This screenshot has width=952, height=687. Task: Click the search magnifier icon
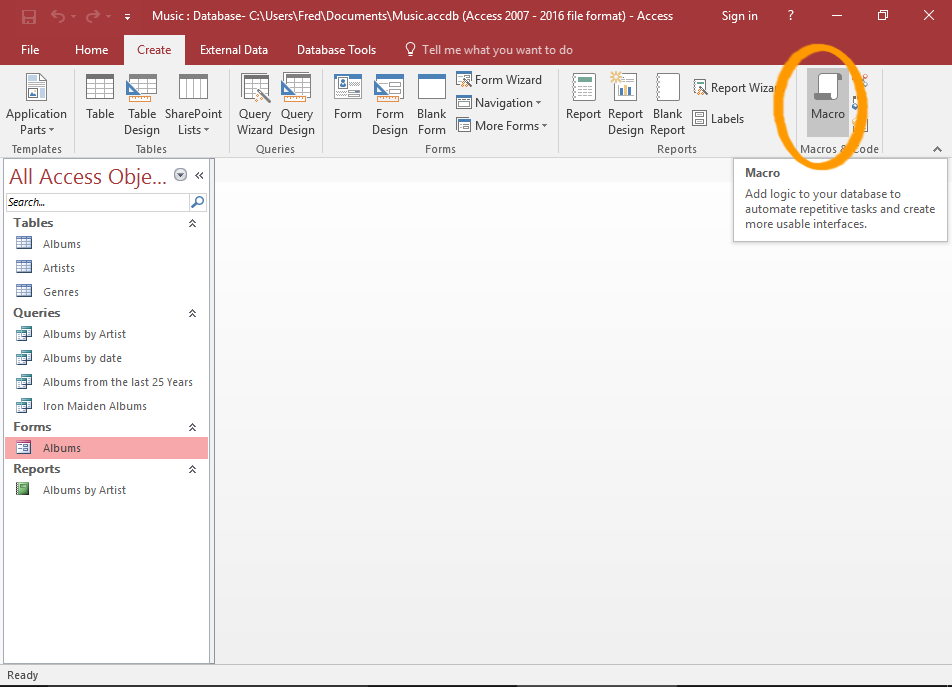197,202
